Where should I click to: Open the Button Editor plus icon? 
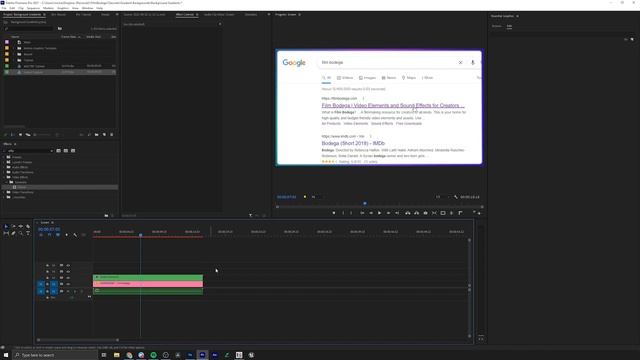479,213
